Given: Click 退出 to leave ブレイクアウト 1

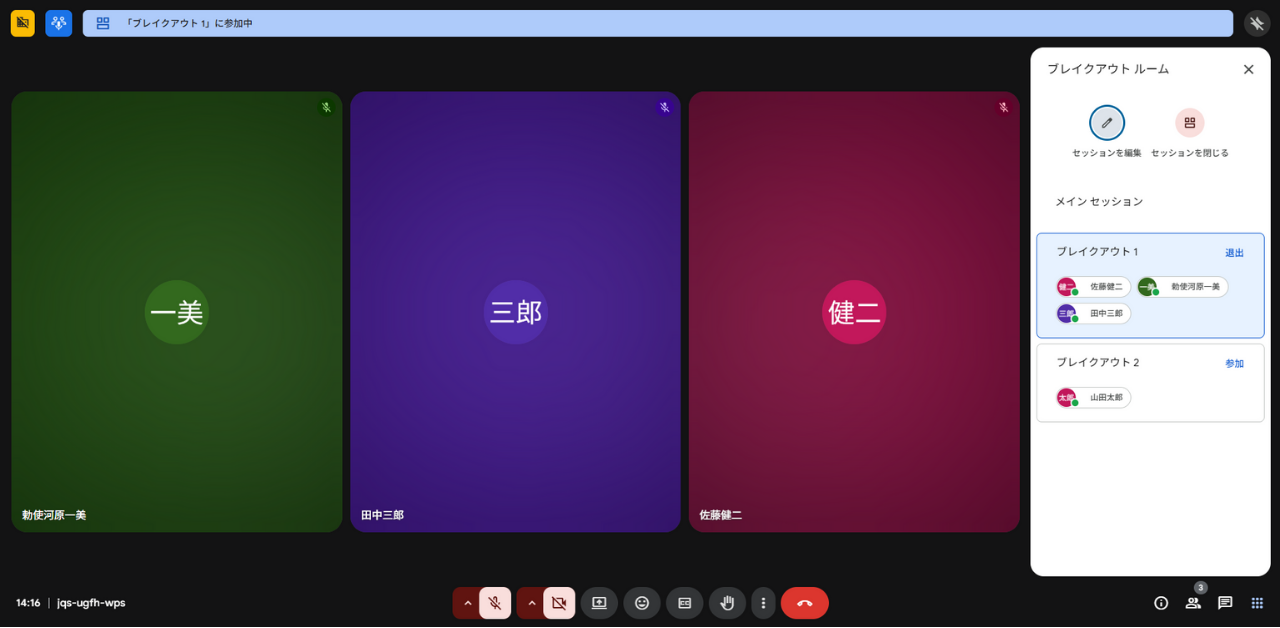Looking at the screenshot, I should 1234,253.
